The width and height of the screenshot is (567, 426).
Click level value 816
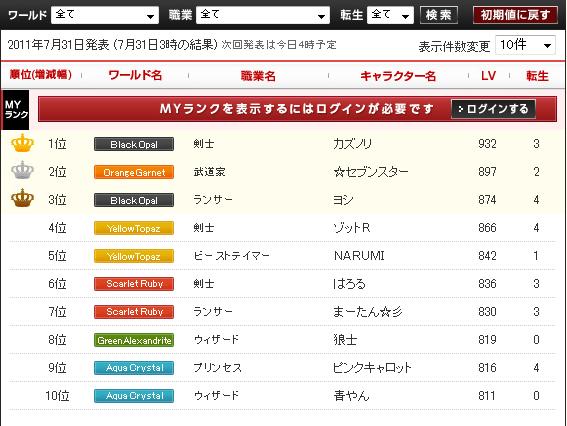pos(487,367)
